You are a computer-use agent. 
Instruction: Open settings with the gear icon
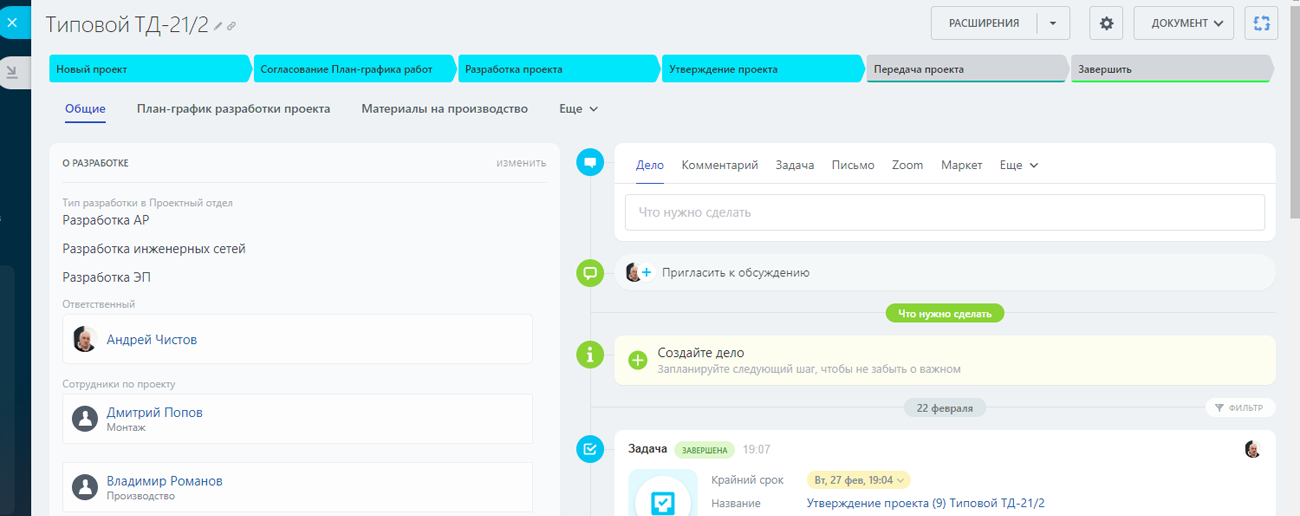click(1106, 23)
